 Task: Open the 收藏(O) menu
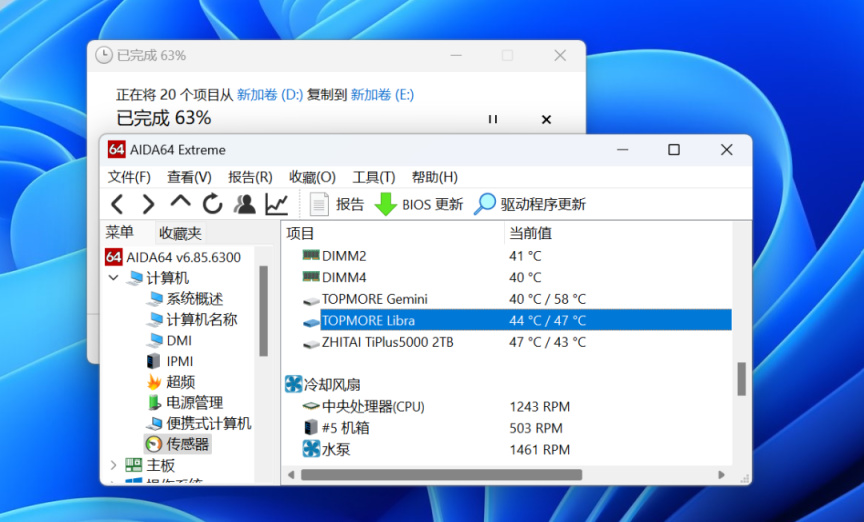click(312, 177)
